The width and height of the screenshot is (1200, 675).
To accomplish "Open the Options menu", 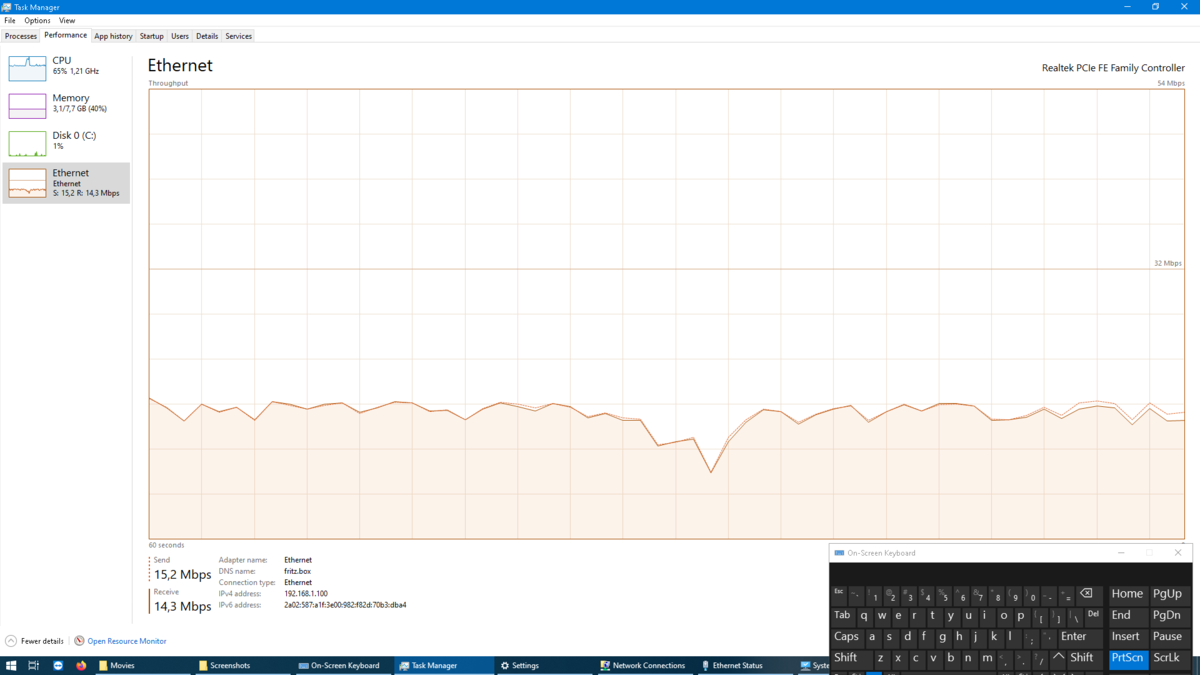I will tap(36, 20).
